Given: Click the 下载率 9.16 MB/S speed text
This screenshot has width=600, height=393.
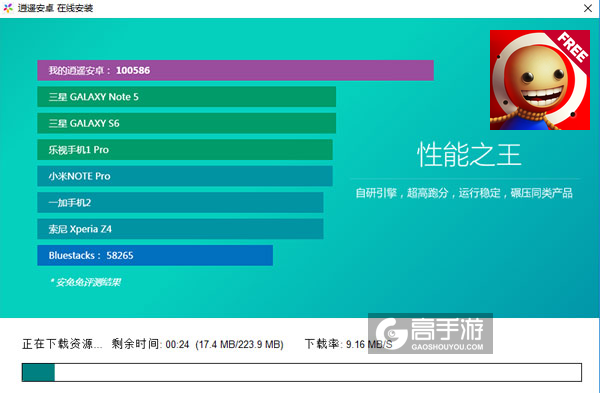Looking at the screenshot, I should (349, 344).
